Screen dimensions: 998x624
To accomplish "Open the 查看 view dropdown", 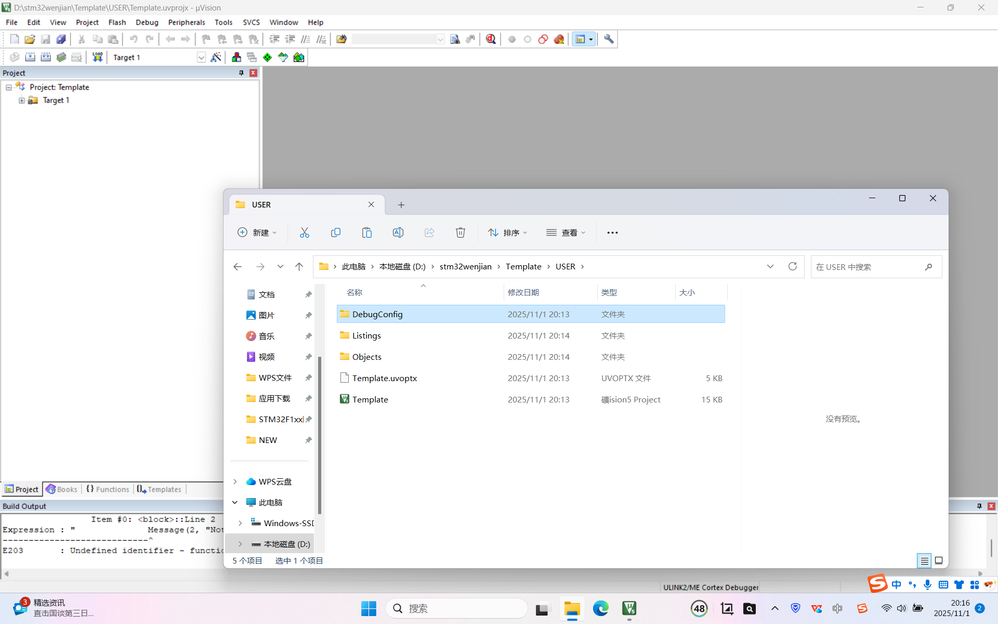I will coord(566,232).
